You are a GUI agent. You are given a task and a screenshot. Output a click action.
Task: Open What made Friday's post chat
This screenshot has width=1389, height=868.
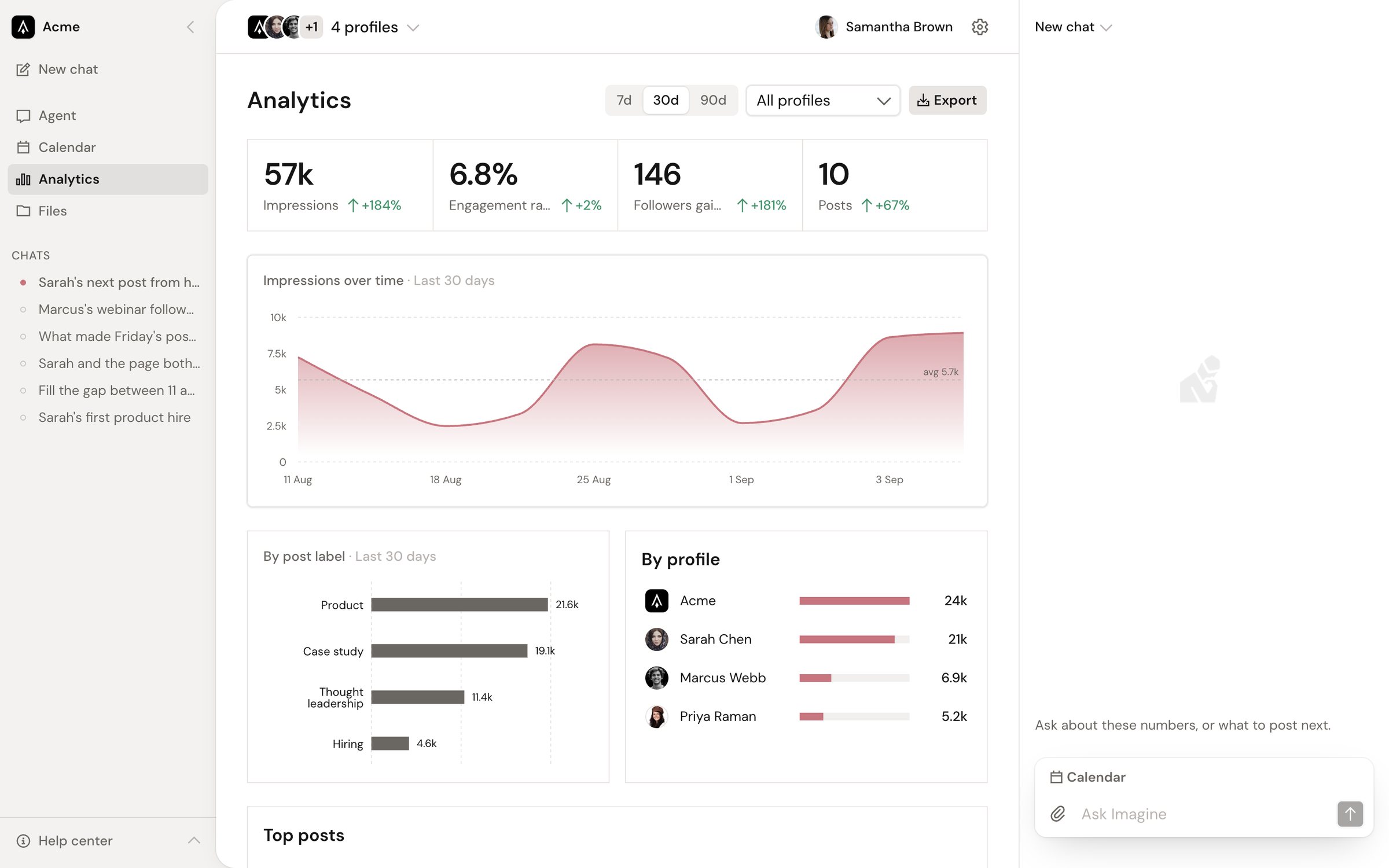click(x=108, y=337)
